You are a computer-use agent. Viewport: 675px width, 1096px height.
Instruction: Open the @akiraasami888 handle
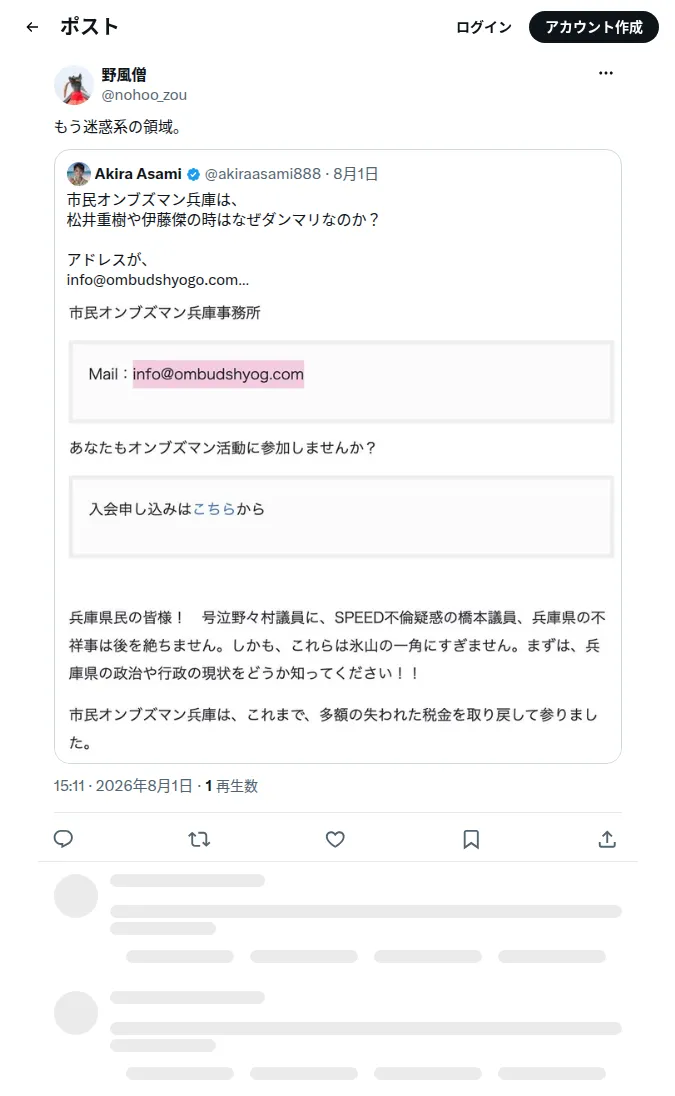tap(263, 173)
